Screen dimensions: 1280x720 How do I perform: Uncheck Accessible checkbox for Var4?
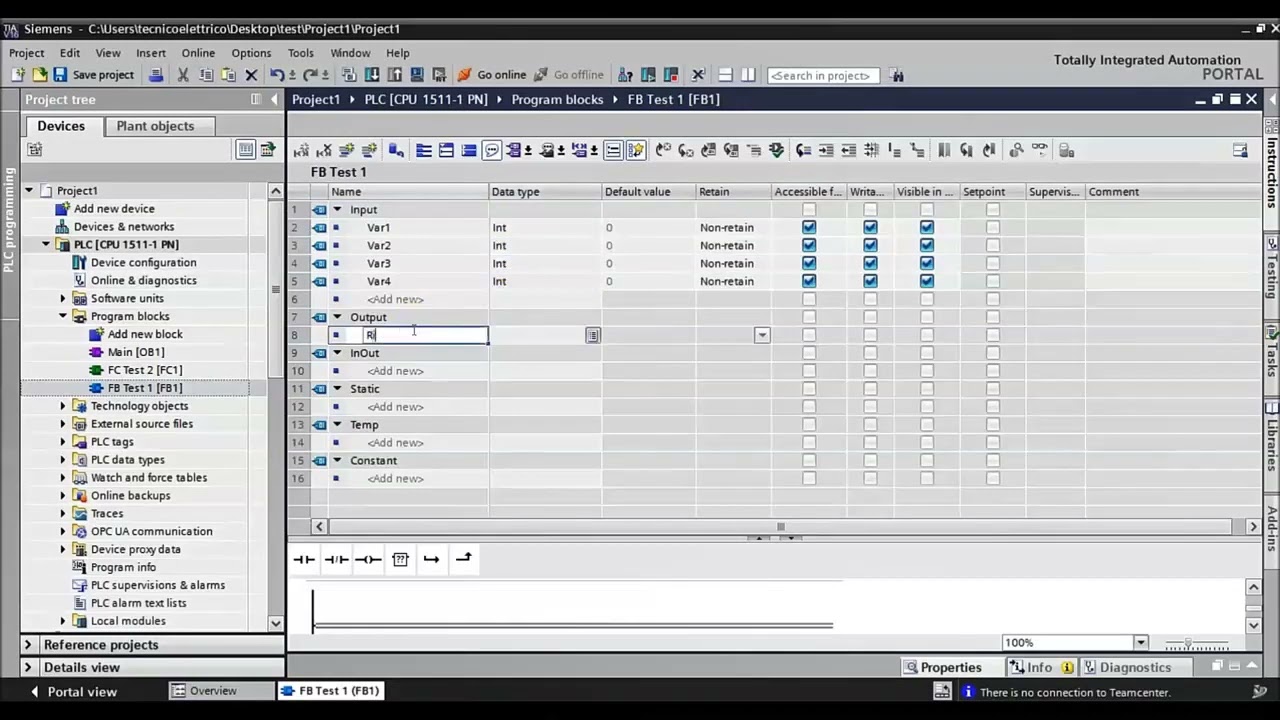(x=809, y=282)
